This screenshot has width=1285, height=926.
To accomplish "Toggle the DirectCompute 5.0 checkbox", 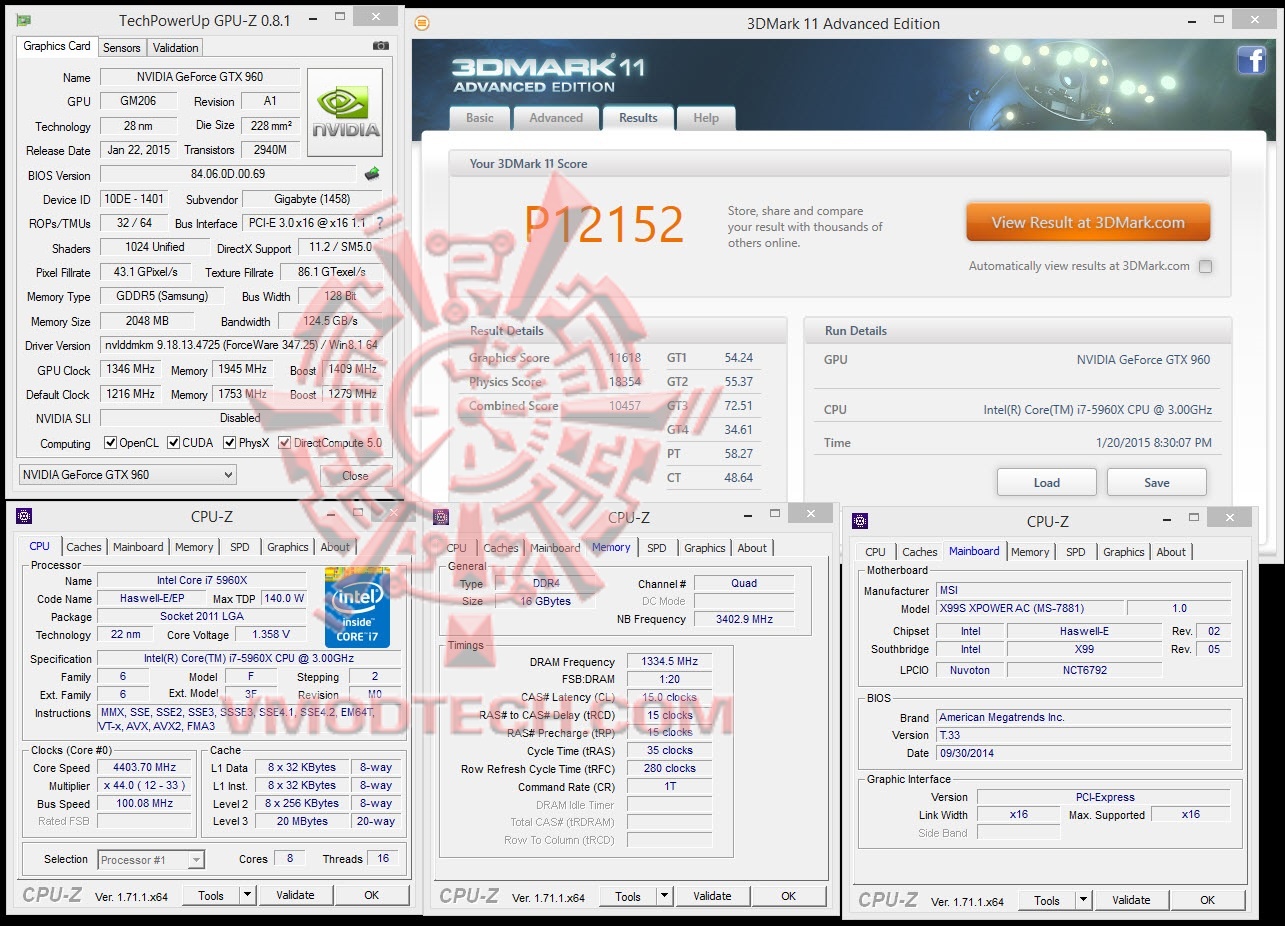I will point(285,443).
